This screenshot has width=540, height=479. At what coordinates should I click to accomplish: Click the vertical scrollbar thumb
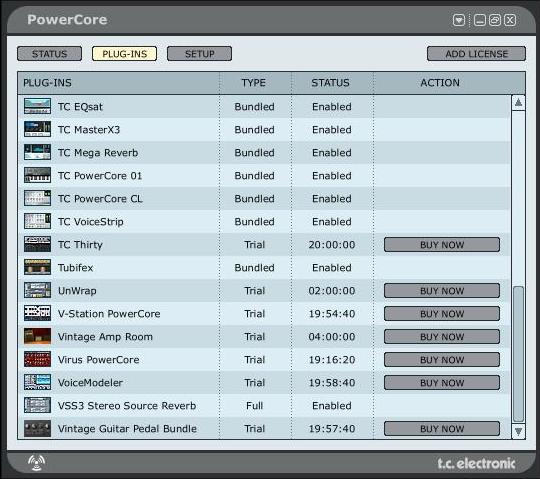pos(518,354)
